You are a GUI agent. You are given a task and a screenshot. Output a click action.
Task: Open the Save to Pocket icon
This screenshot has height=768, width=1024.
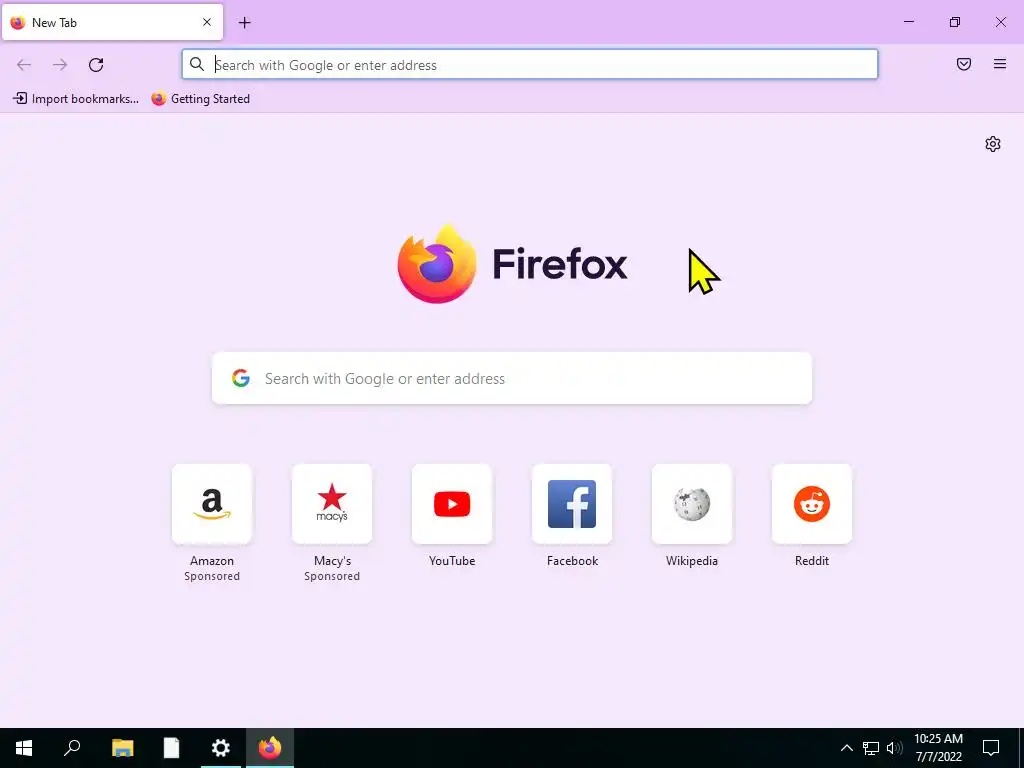[x=963, y=64]
